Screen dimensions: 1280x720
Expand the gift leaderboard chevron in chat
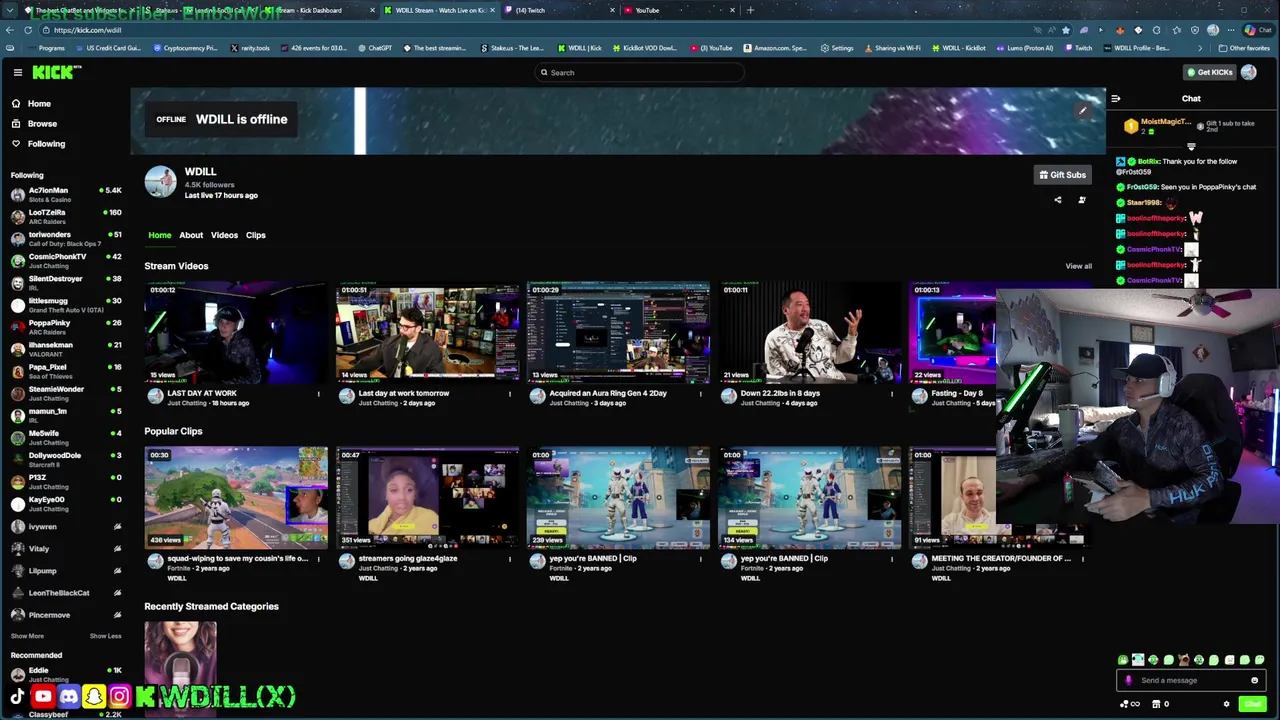click(1191, 147)
